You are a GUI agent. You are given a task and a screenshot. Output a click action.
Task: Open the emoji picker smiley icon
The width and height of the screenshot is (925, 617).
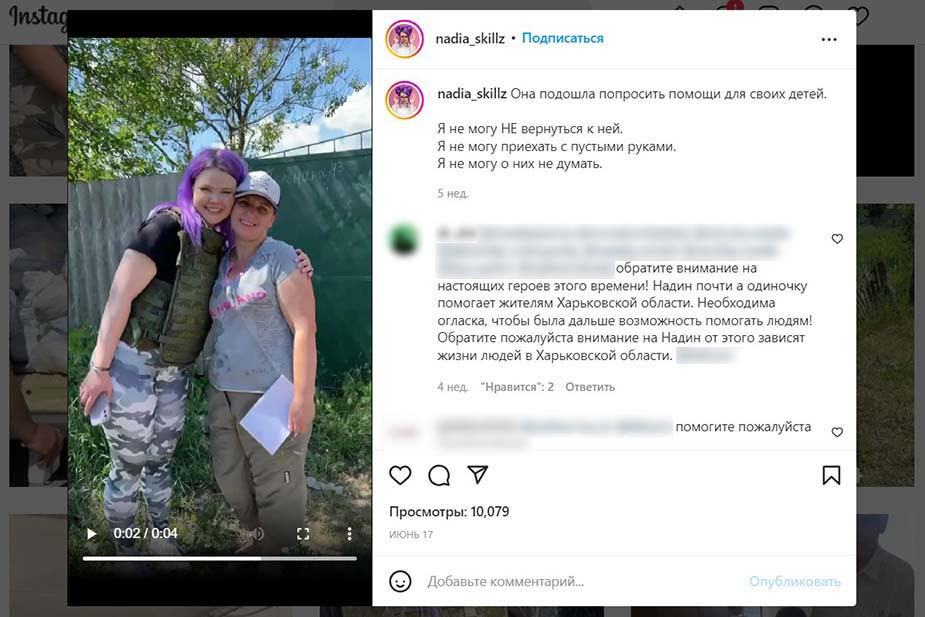pyautogui.click(x=400, y=581)
